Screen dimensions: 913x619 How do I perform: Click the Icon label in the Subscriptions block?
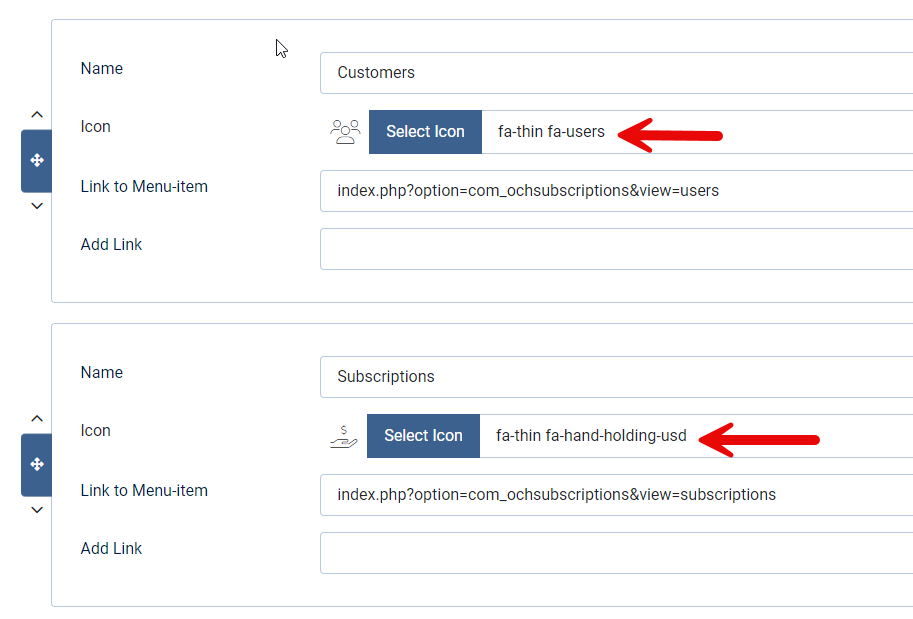coord(95,431)
